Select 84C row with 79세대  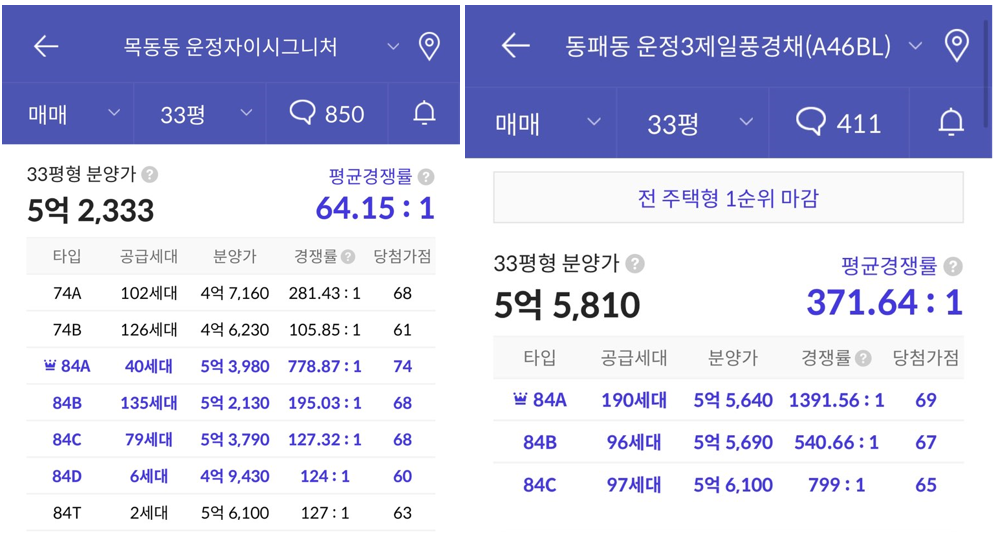tap(231, 439)
